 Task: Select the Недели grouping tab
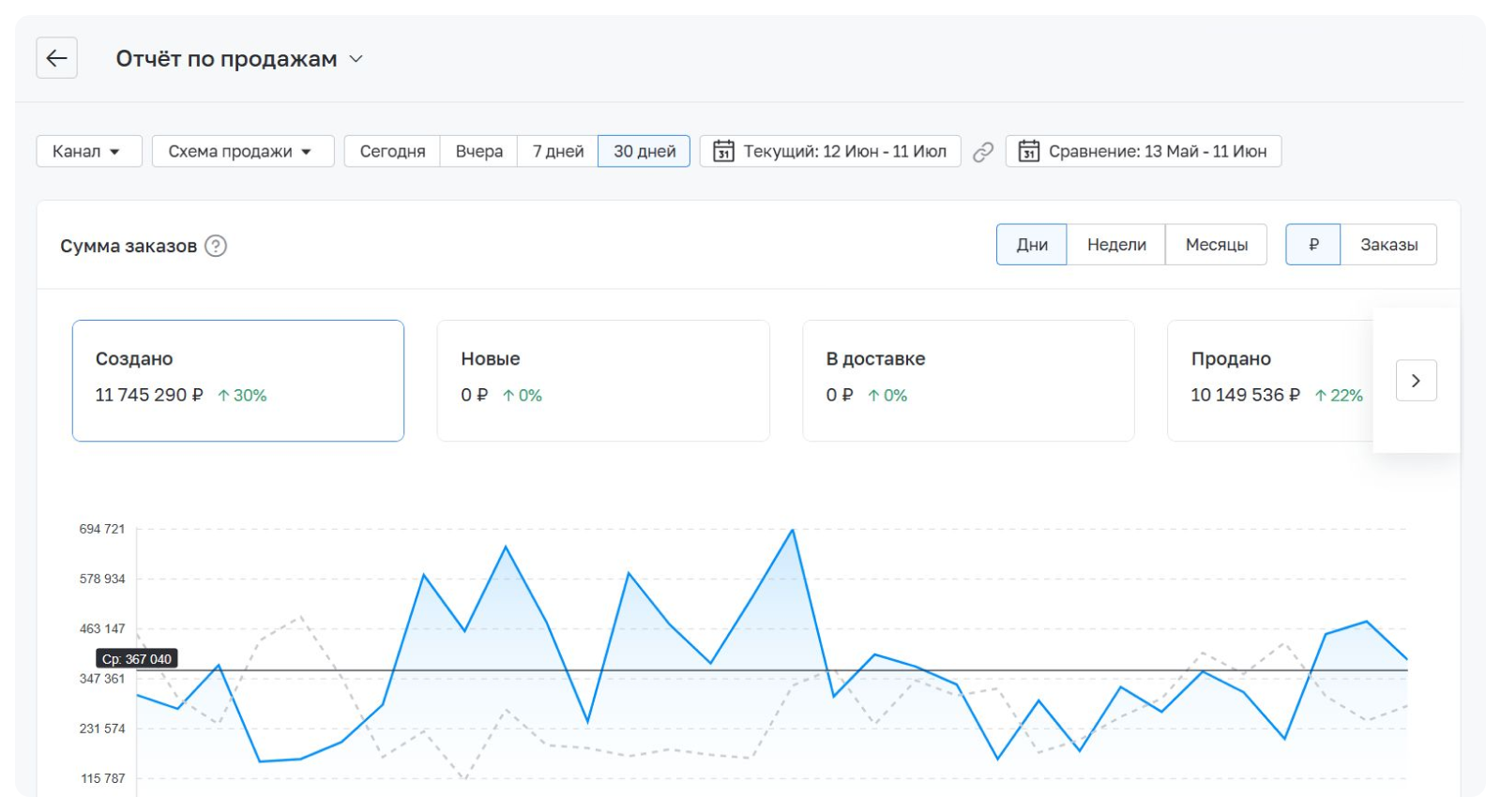[1115, 245]
